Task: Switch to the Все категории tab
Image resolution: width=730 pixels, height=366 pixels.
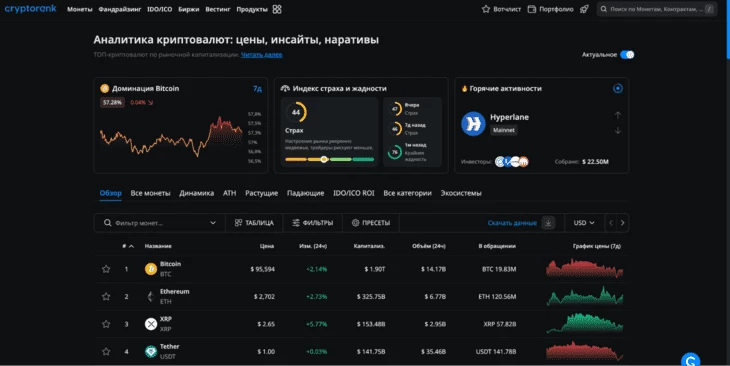Action: point(407,193)
